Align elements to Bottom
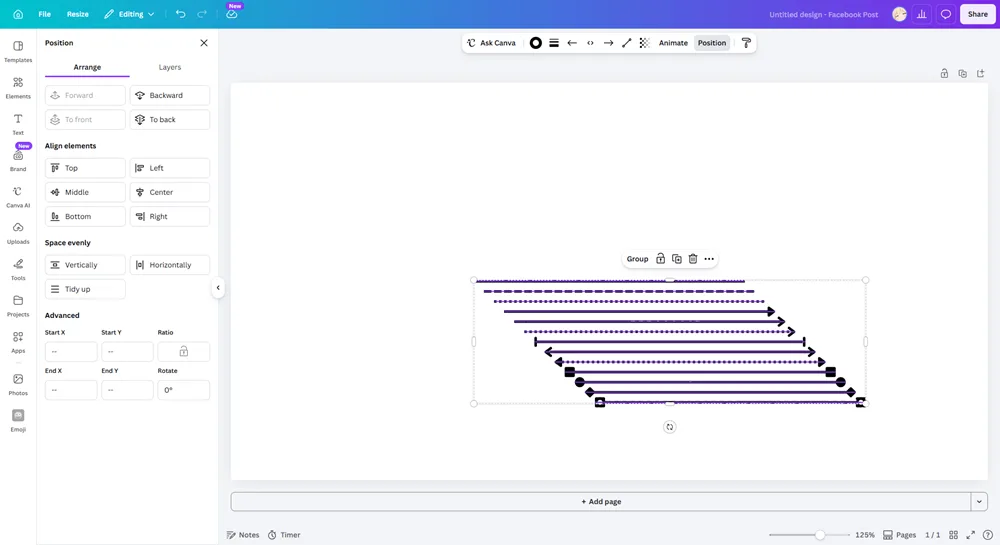 (x=85, y=216)
